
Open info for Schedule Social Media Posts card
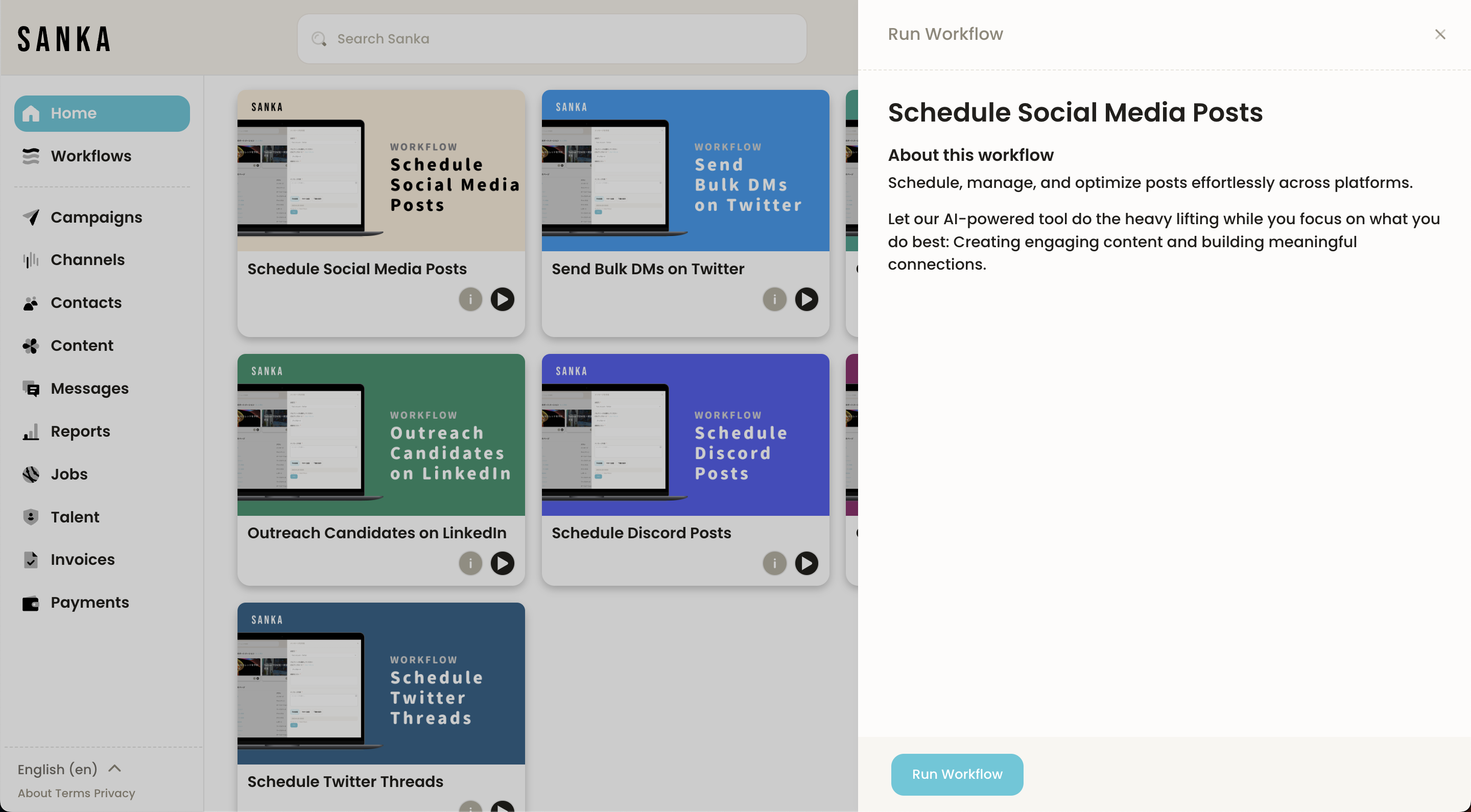(470, 299)
